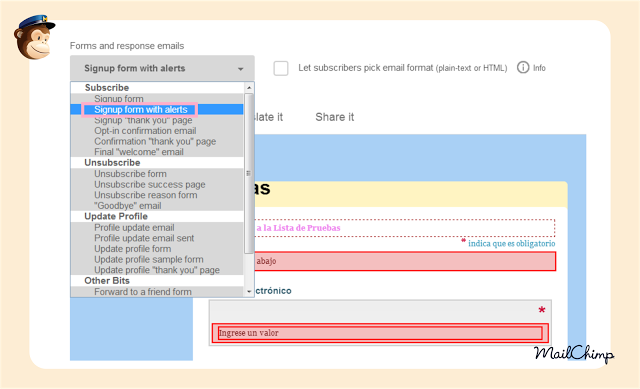Image resolution: width=640 pixels, height=389 pixels.
Task: Click the Info label next to icon
Action: click(539, 68)
